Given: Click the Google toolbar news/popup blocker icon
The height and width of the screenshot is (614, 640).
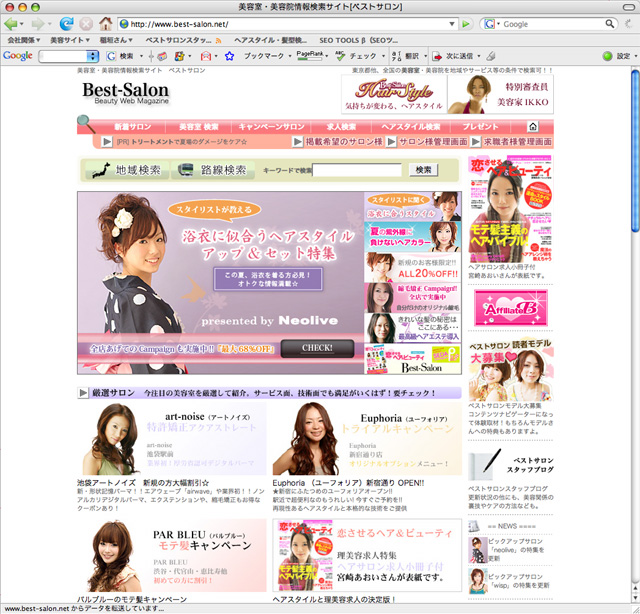Looking at the screenshot, I should coord(162,56).
